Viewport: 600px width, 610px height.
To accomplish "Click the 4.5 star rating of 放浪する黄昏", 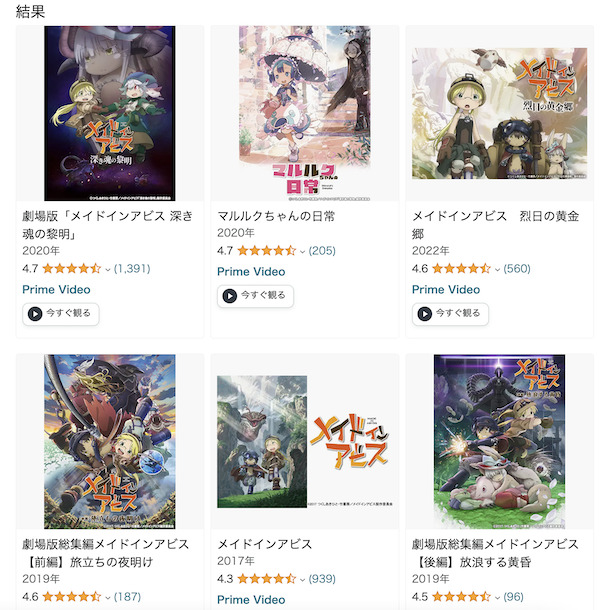I will point(461,597).
